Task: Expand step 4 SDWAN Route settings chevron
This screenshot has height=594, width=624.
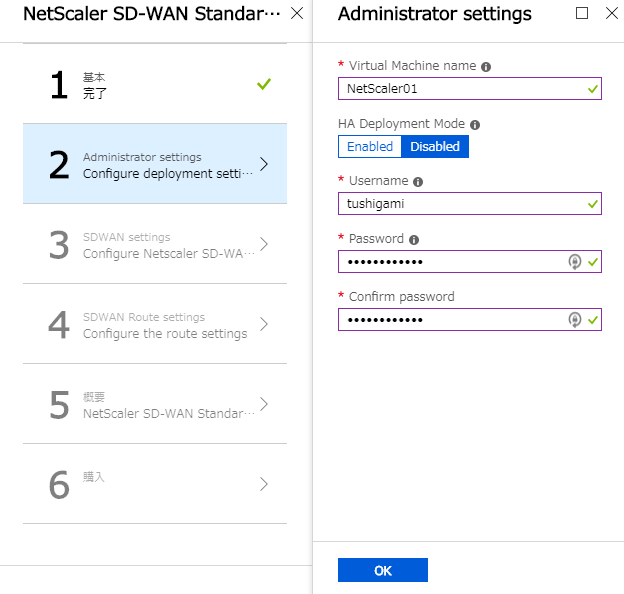Action: tap(263, 324)
